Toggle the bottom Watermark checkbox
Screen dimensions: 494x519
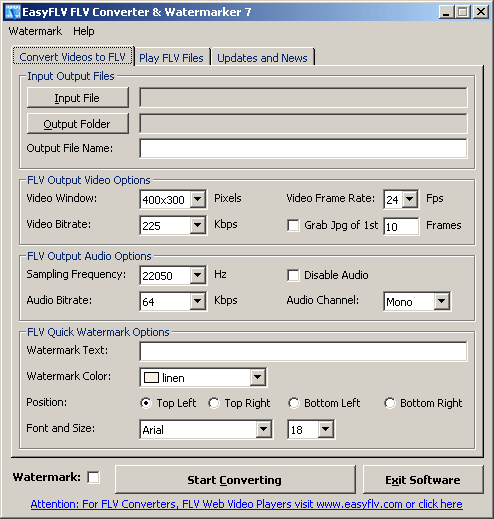93,477
